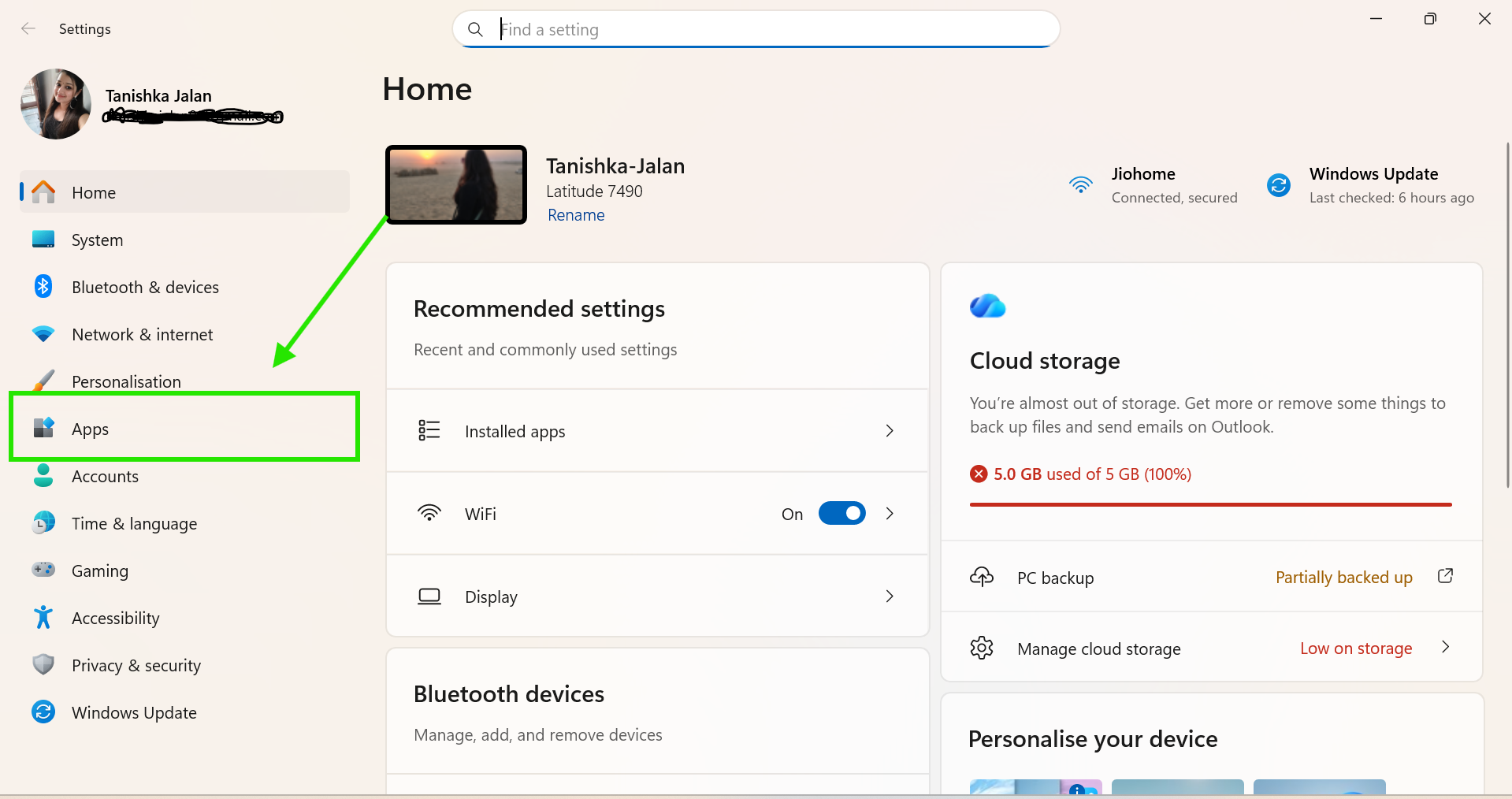The width and height of the screenshot is (1512, 799).
Task: Select System in the navigation pane
Action: tap(184, 240)
